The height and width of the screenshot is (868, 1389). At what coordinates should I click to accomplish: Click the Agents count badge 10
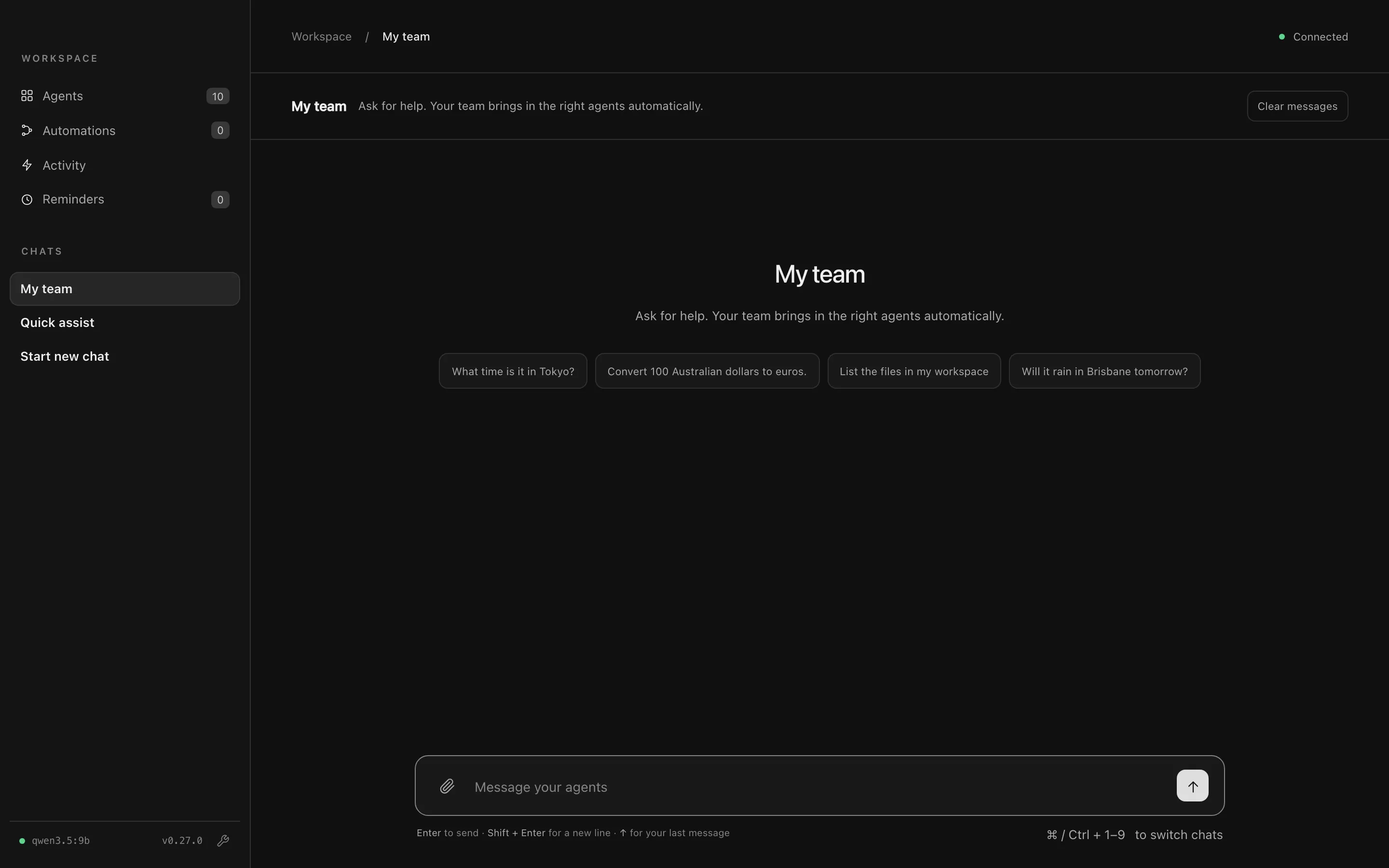pyautogui.click(x=218, y=96)
